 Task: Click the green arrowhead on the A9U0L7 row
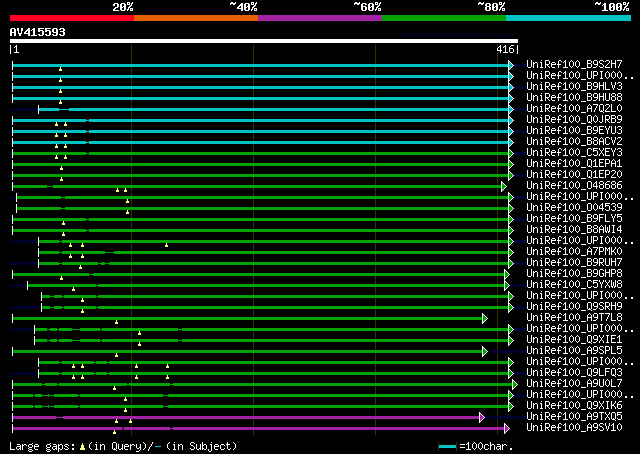coord(514,384)
